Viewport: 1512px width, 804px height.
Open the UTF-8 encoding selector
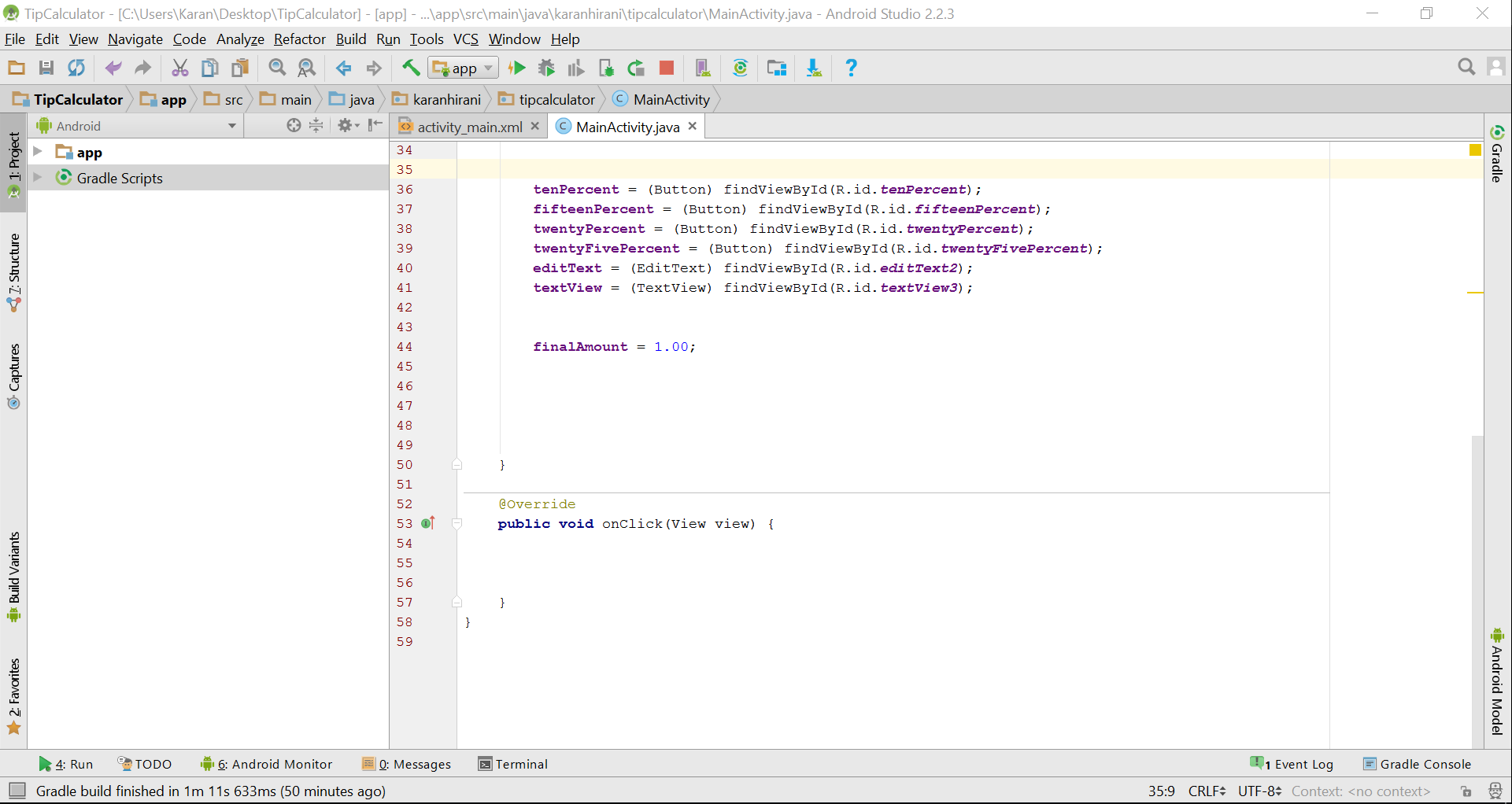[1260, 791]
